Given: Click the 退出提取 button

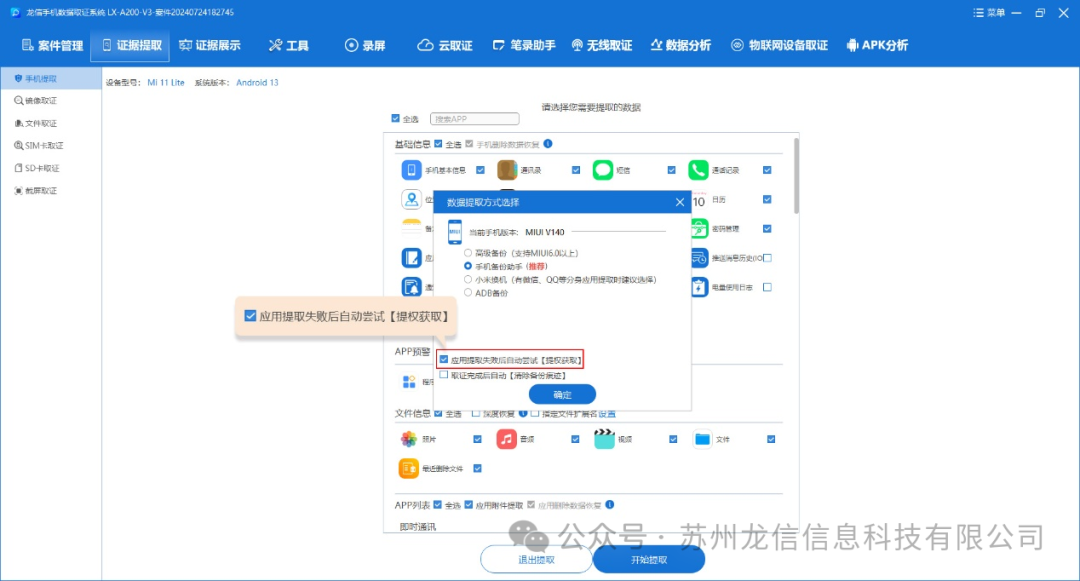Looking at the screenshot, I should click(536, 560).
